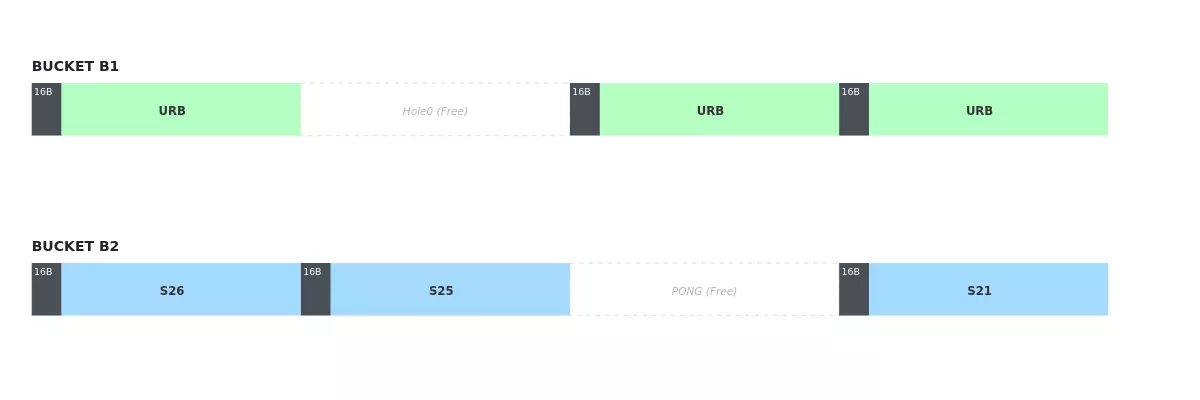1200x400 pixels.
Task: Click the 16B header before S25
Action: point(315,289)
